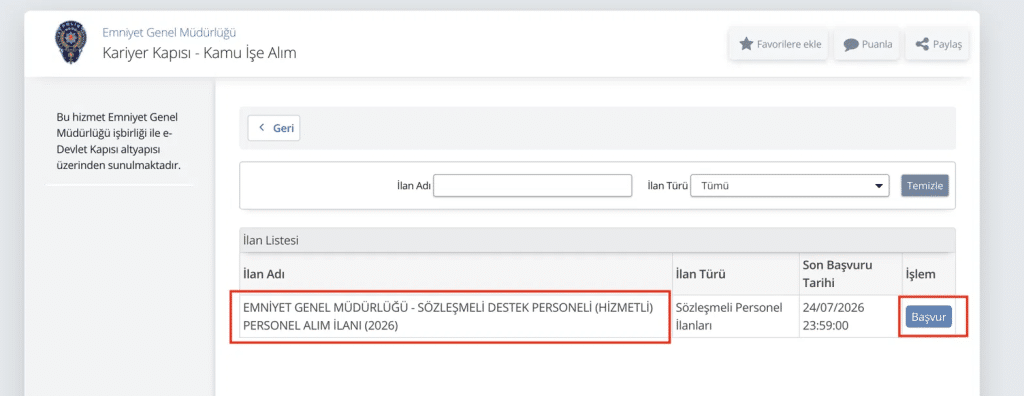
Task: Open the Emniyet Genel Müdürlüğü header link
Action: coord(169,31)
